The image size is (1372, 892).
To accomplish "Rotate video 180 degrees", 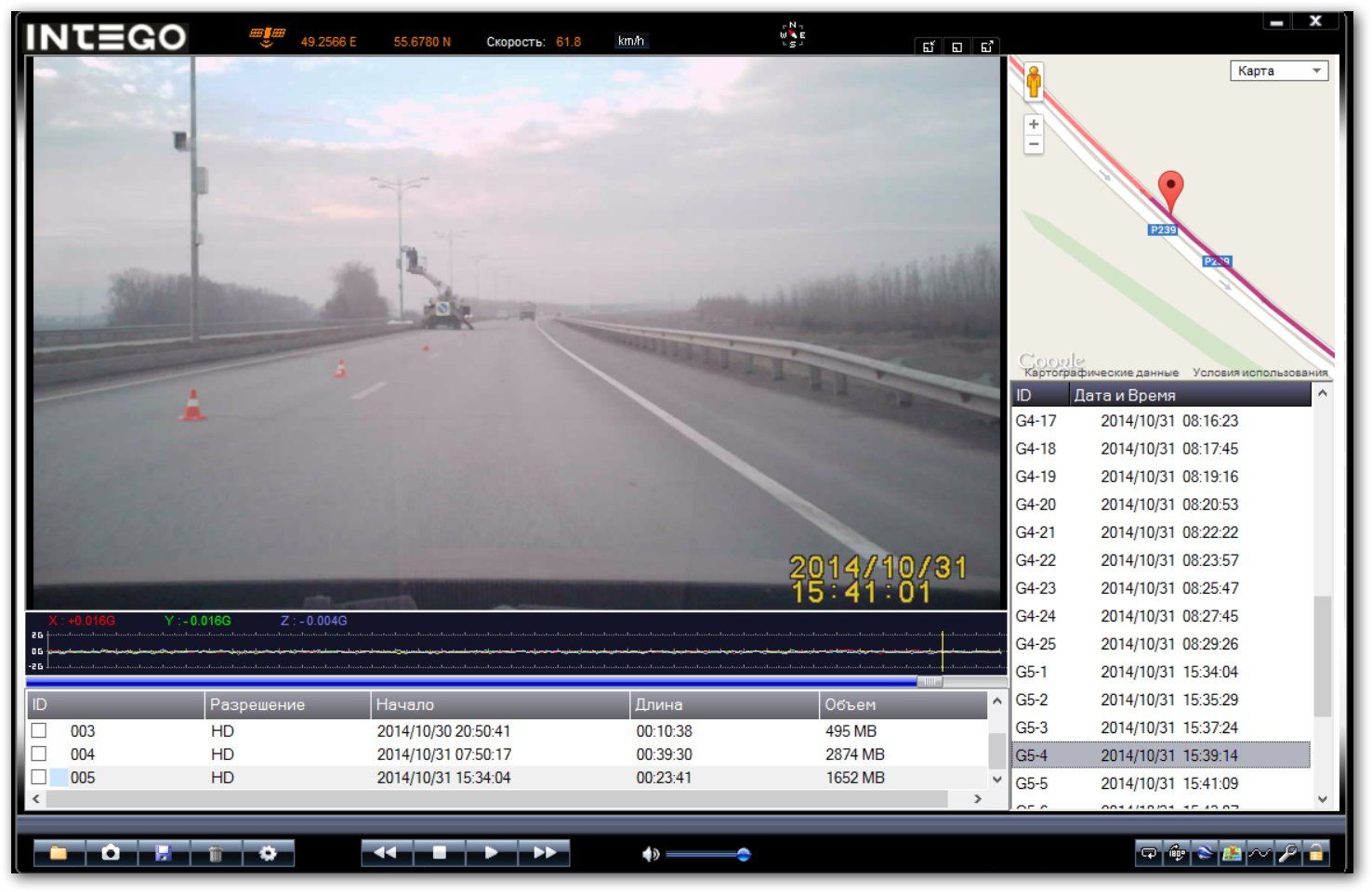I will click(x=1177, y=853).
